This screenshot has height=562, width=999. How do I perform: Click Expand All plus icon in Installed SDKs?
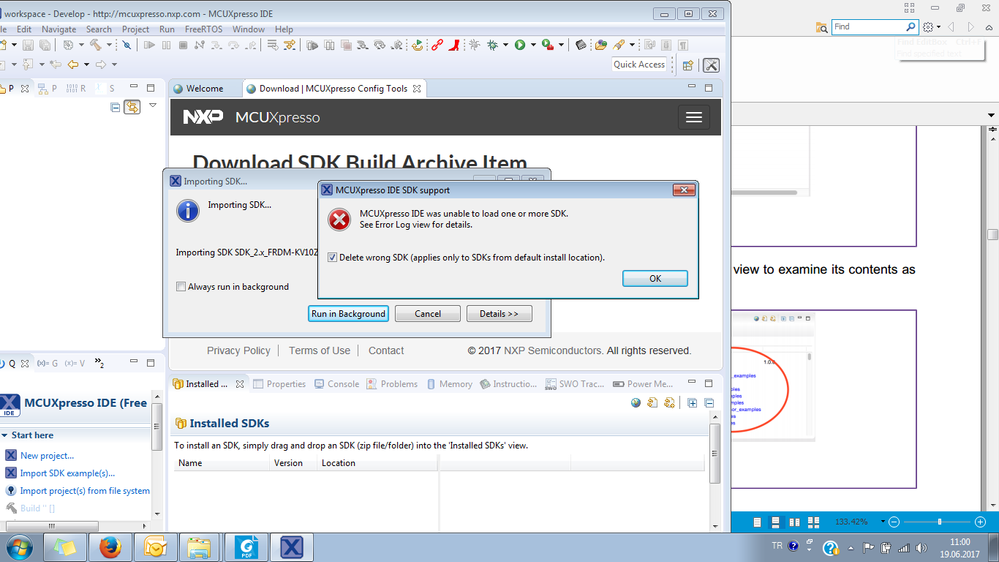[692, 403]
